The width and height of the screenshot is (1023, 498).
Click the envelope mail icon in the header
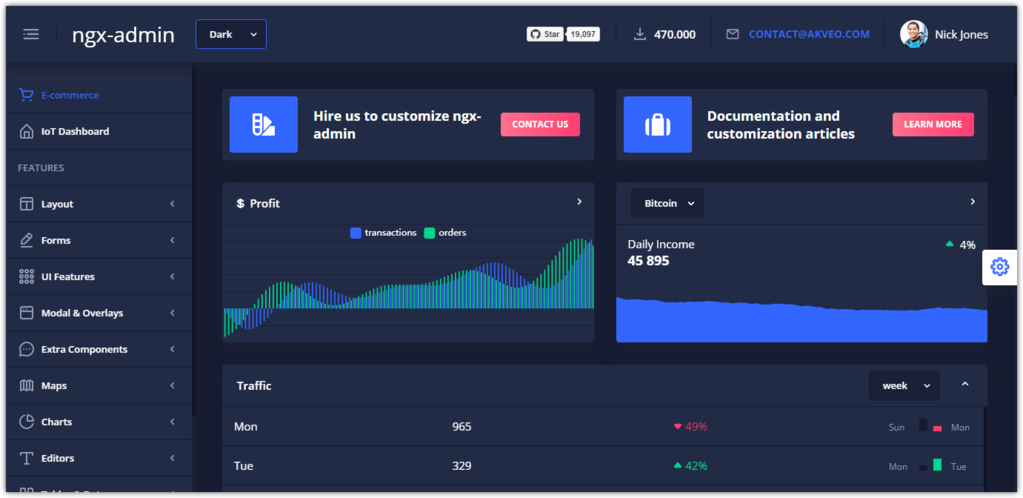(733, 35)
